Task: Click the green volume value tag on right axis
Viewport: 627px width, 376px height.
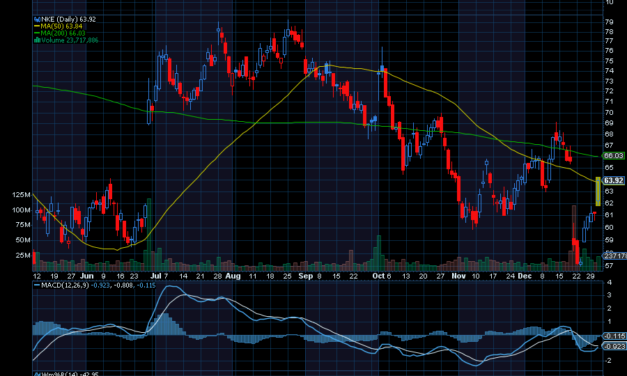Action: click(615, 256)
